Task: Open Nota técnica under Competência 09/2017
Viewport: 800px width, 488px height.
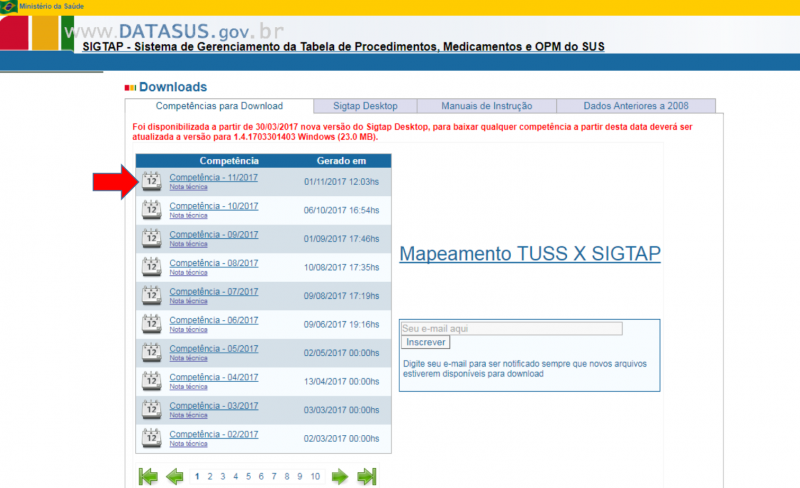Action: pos(188,244)
